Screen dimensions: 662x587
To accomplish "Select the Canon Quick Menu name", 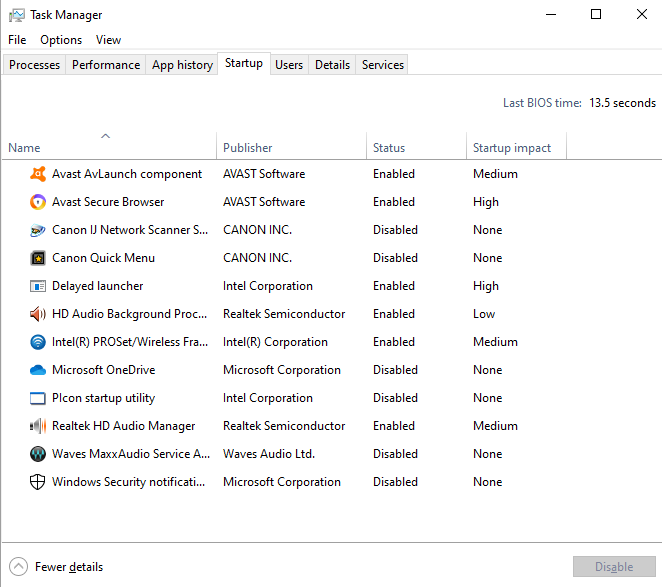I will pyautogui.click(x=103, y=258).
